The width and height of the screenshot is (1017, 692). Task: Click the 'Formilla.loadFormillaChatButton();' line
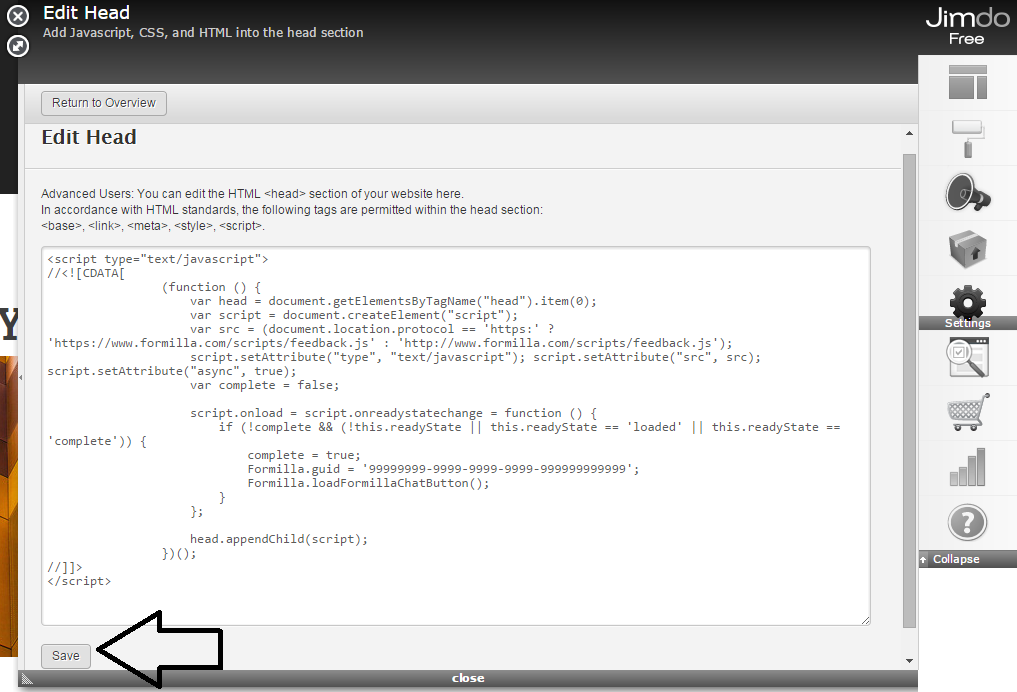tap(368, 483)
